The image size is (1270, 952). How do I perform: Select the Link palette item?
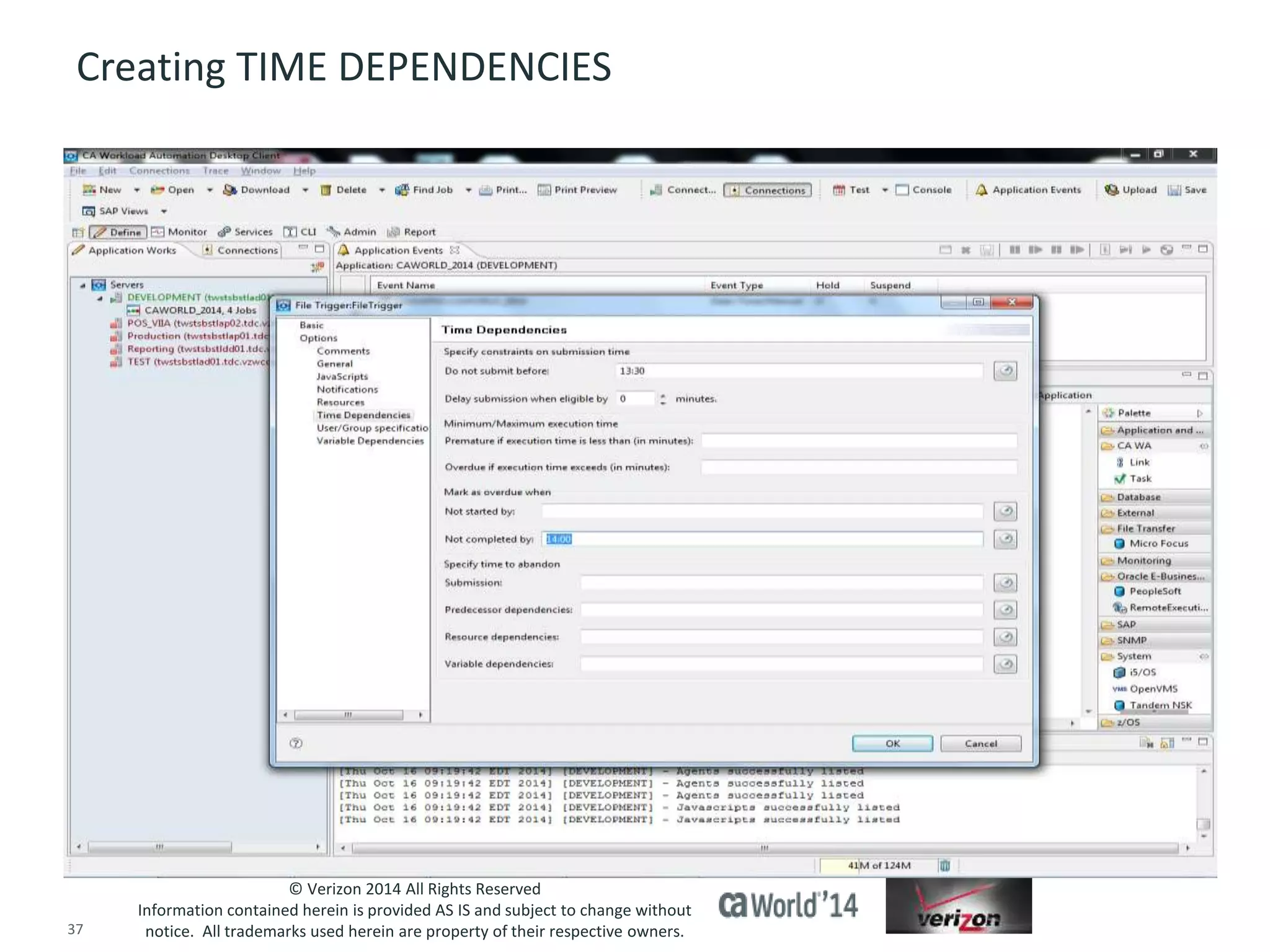pyautogui.click(x=1133, y=462)
